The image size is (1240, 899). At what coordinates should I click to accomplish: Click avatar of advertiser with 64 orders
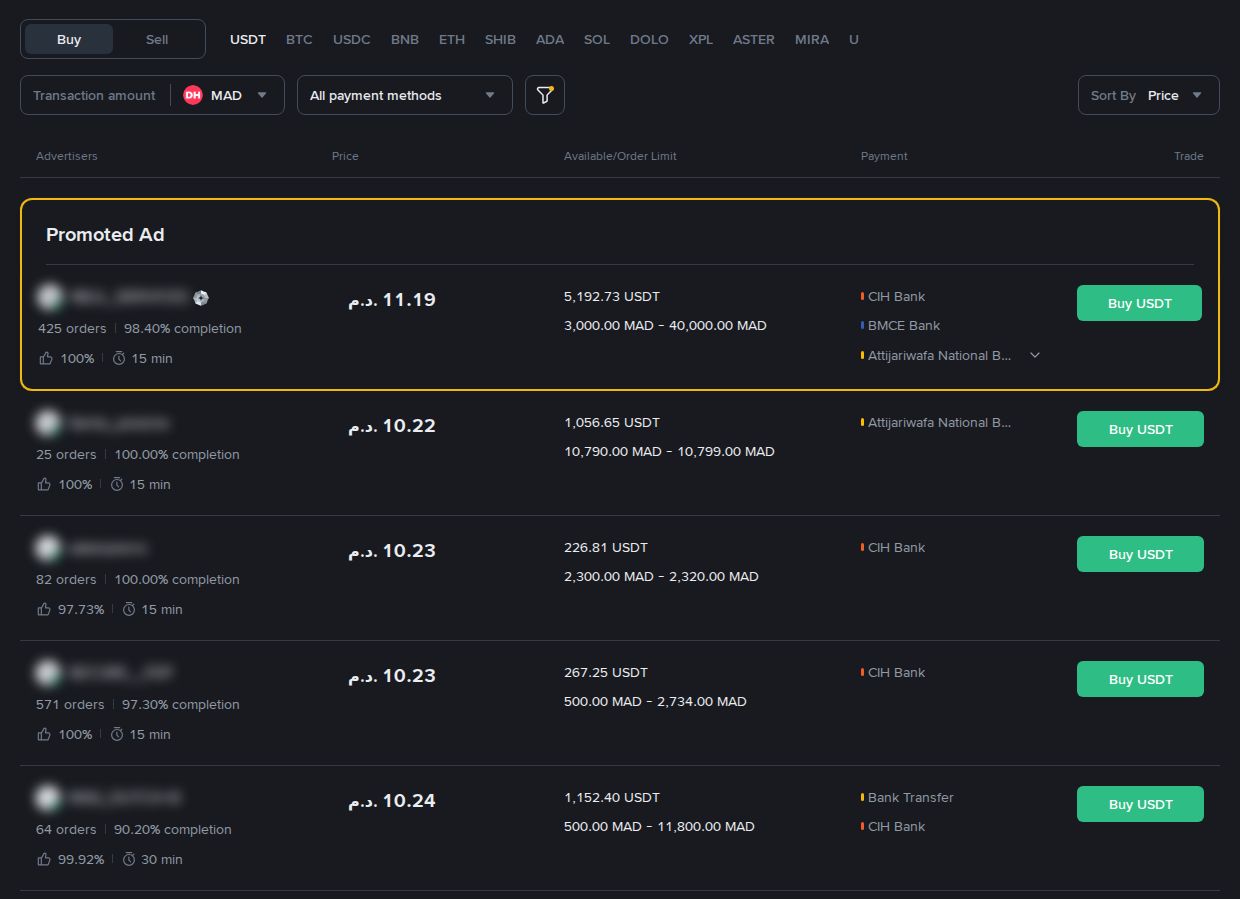(48, 798)
